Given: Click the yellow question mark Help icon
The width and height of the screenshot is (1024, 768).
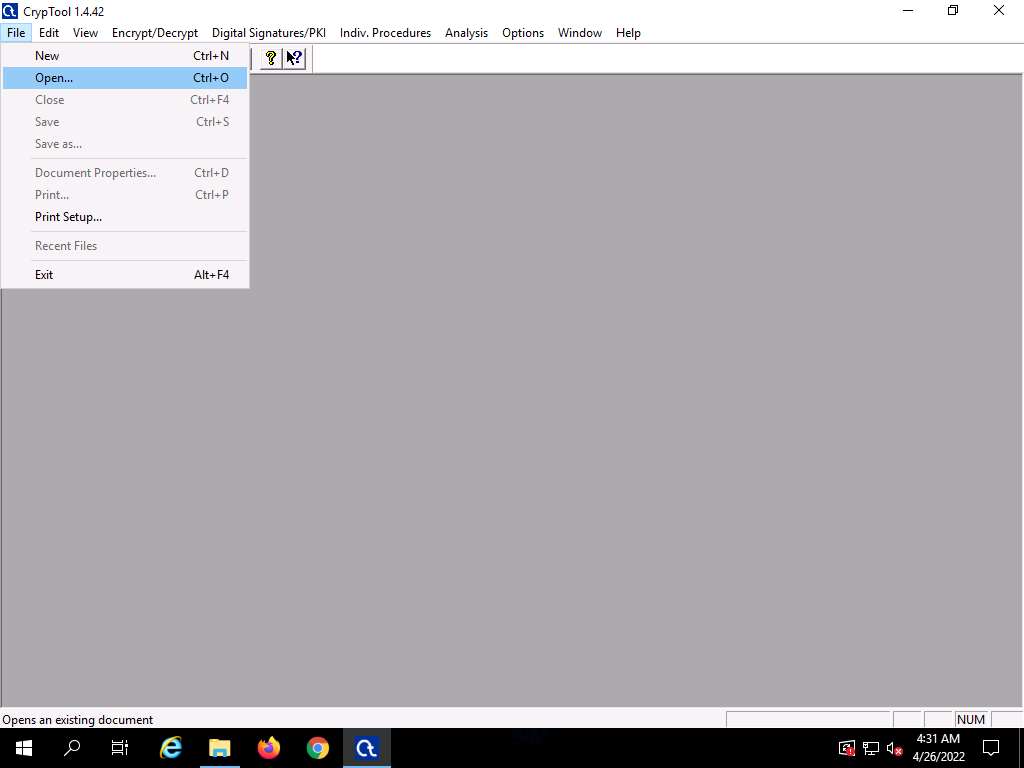Looking at the screenshot, I should tap(270, 58).
